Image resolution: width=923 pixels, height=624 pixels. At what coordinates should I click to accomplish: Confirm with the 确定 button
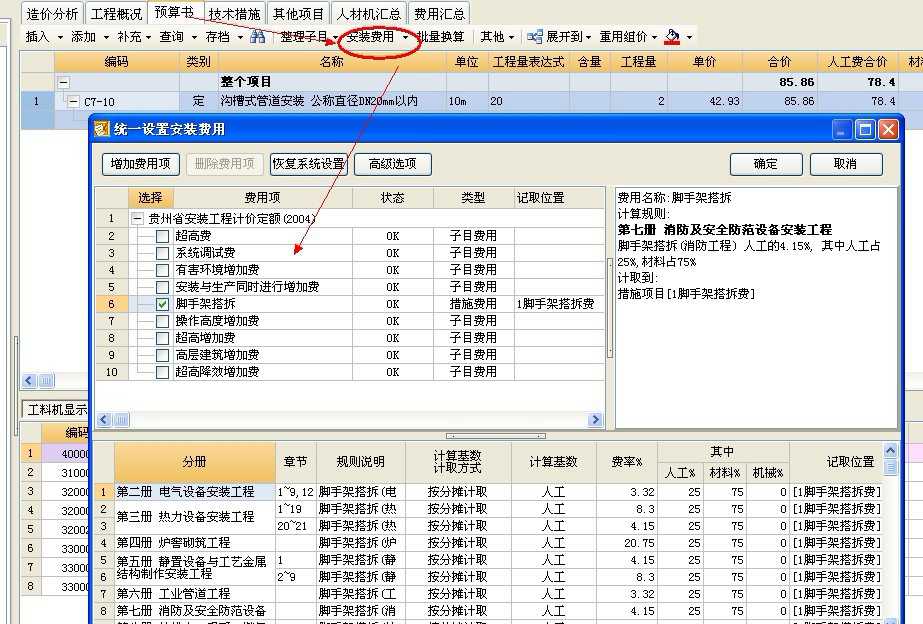point(766,164)
